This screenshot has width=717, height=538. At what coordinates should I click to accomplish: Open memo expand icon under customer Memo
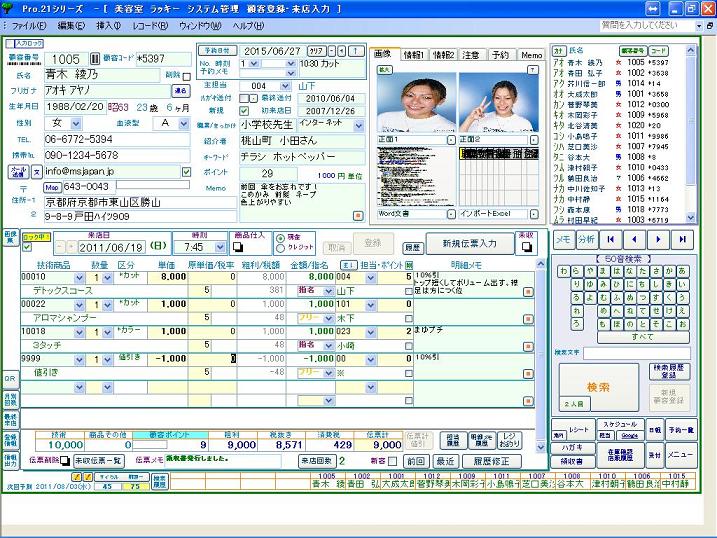click(x=358, y=215)
